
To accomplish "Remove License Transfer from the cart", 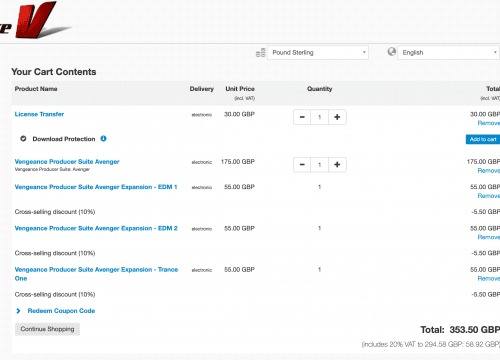I will click(x=489, y=123).
